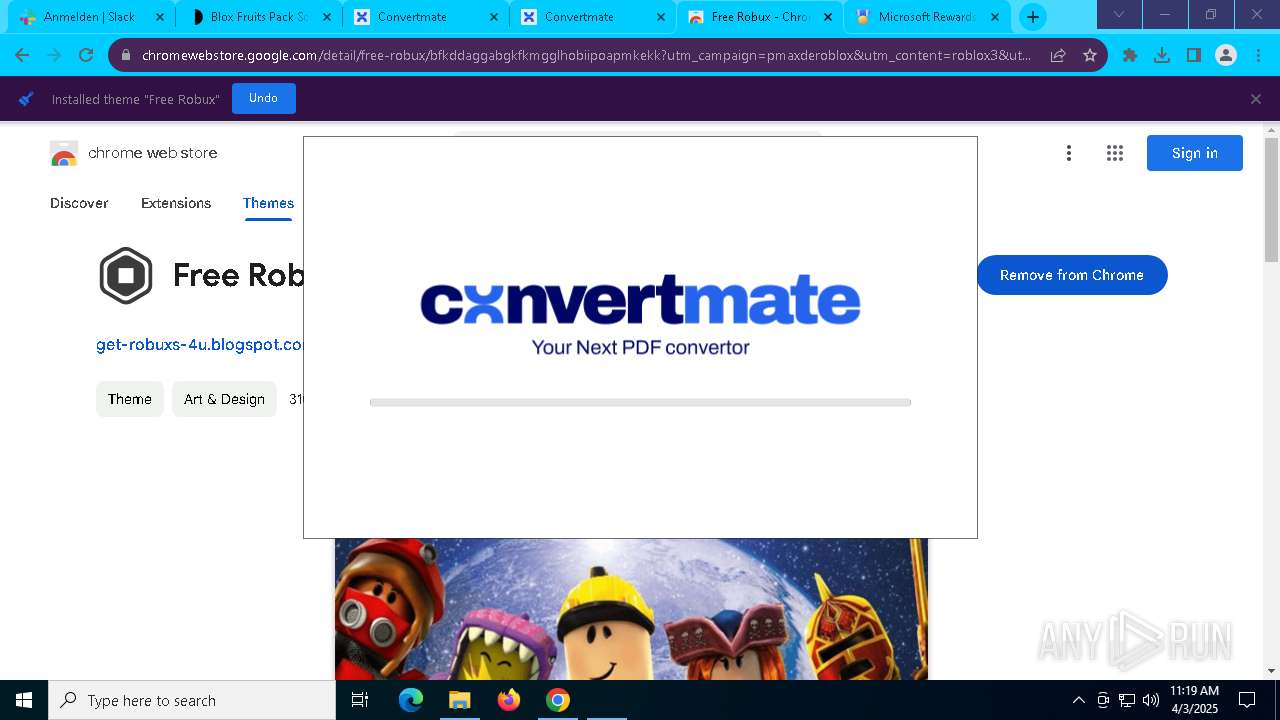
Task: Go to Discover section
Action: point(79,203)
